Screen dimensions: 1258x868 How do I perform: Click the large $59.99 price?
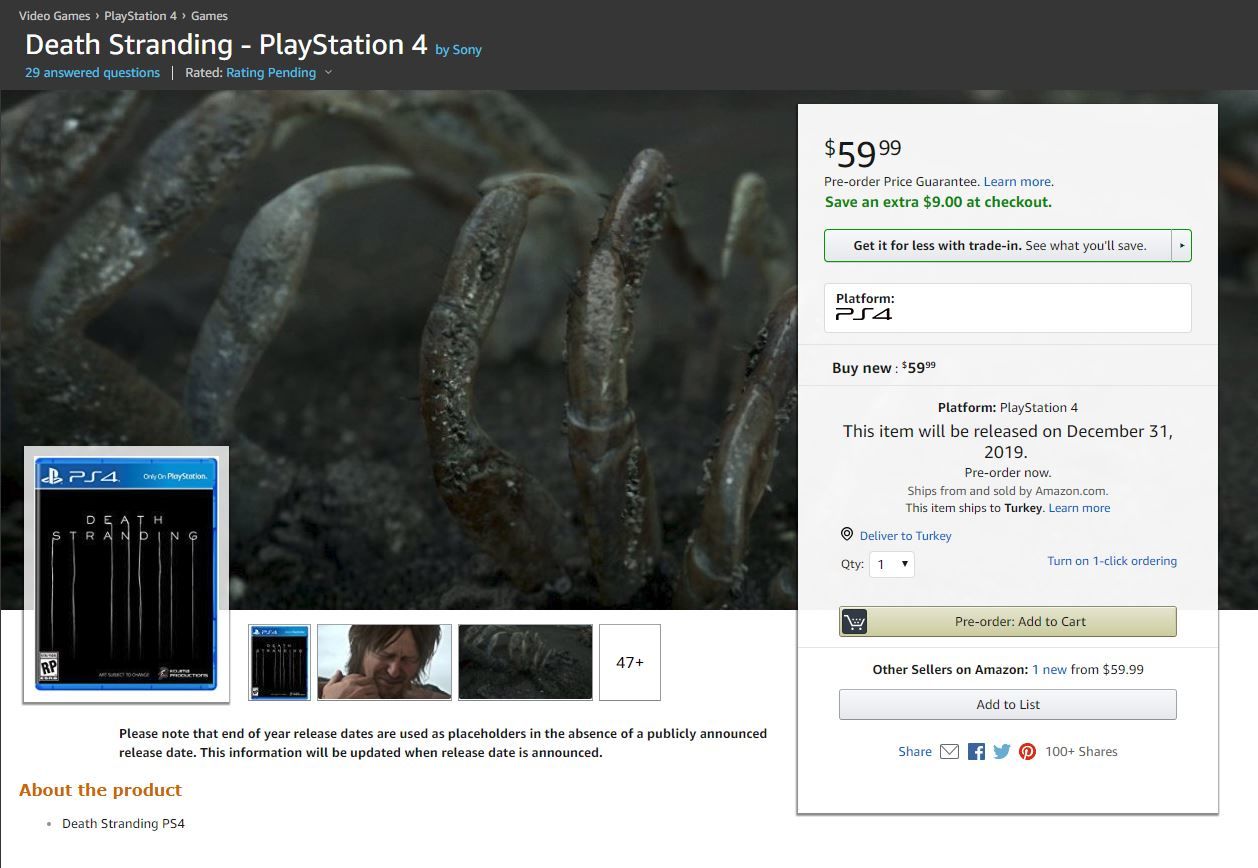(x=863, y=152)
